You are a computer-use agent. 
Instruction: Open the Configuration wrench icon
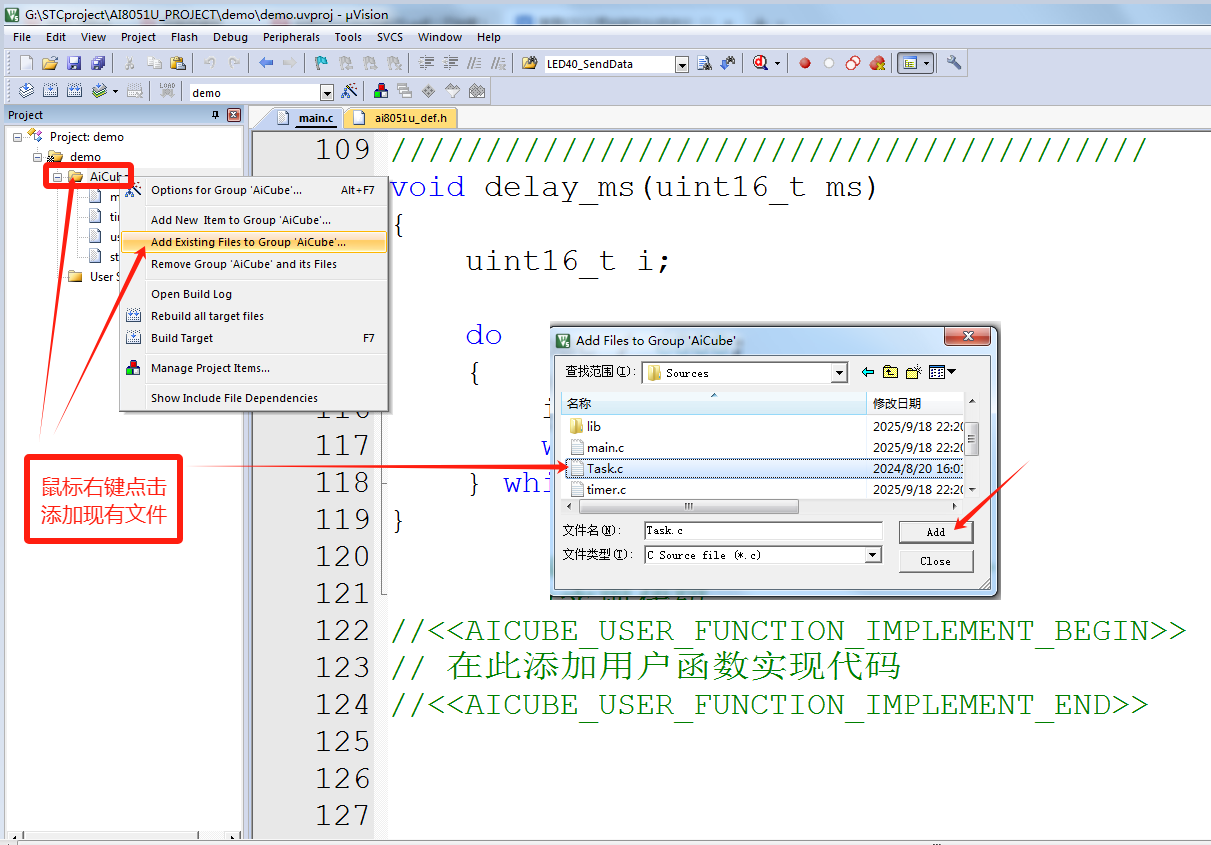954,63
